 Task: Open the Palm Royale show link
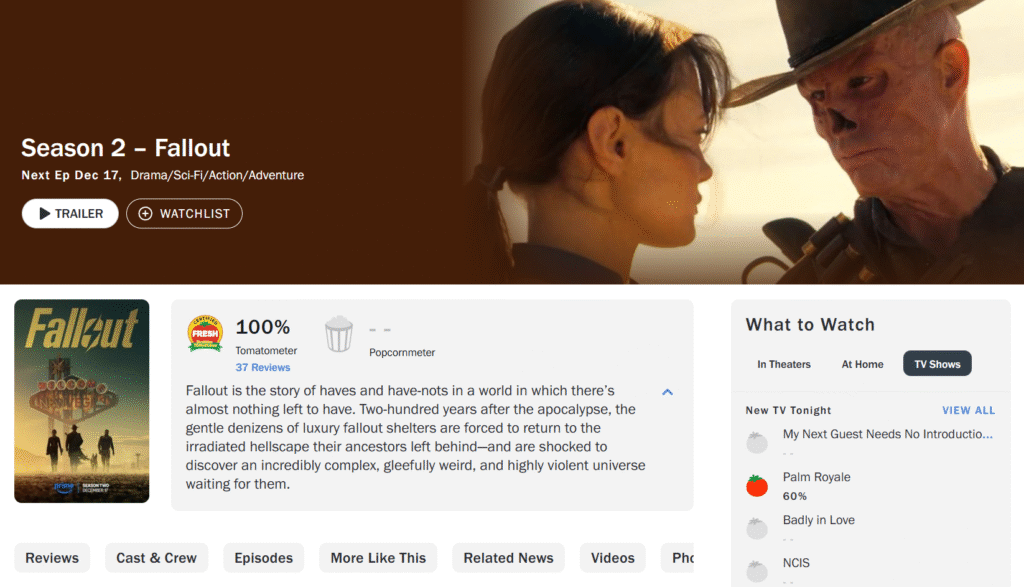[816, 477]
